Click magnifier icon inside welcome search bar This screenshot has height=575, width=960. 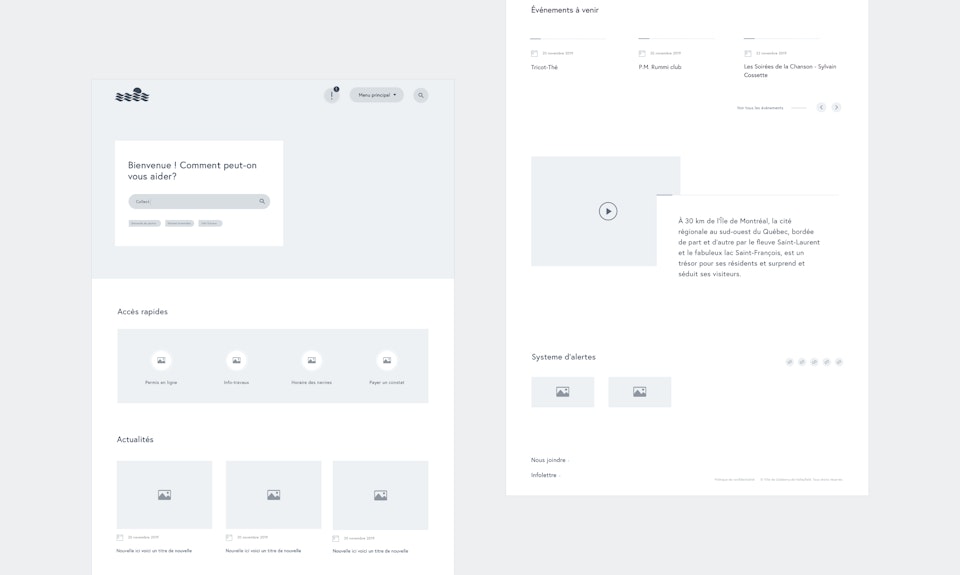(262, 201)
